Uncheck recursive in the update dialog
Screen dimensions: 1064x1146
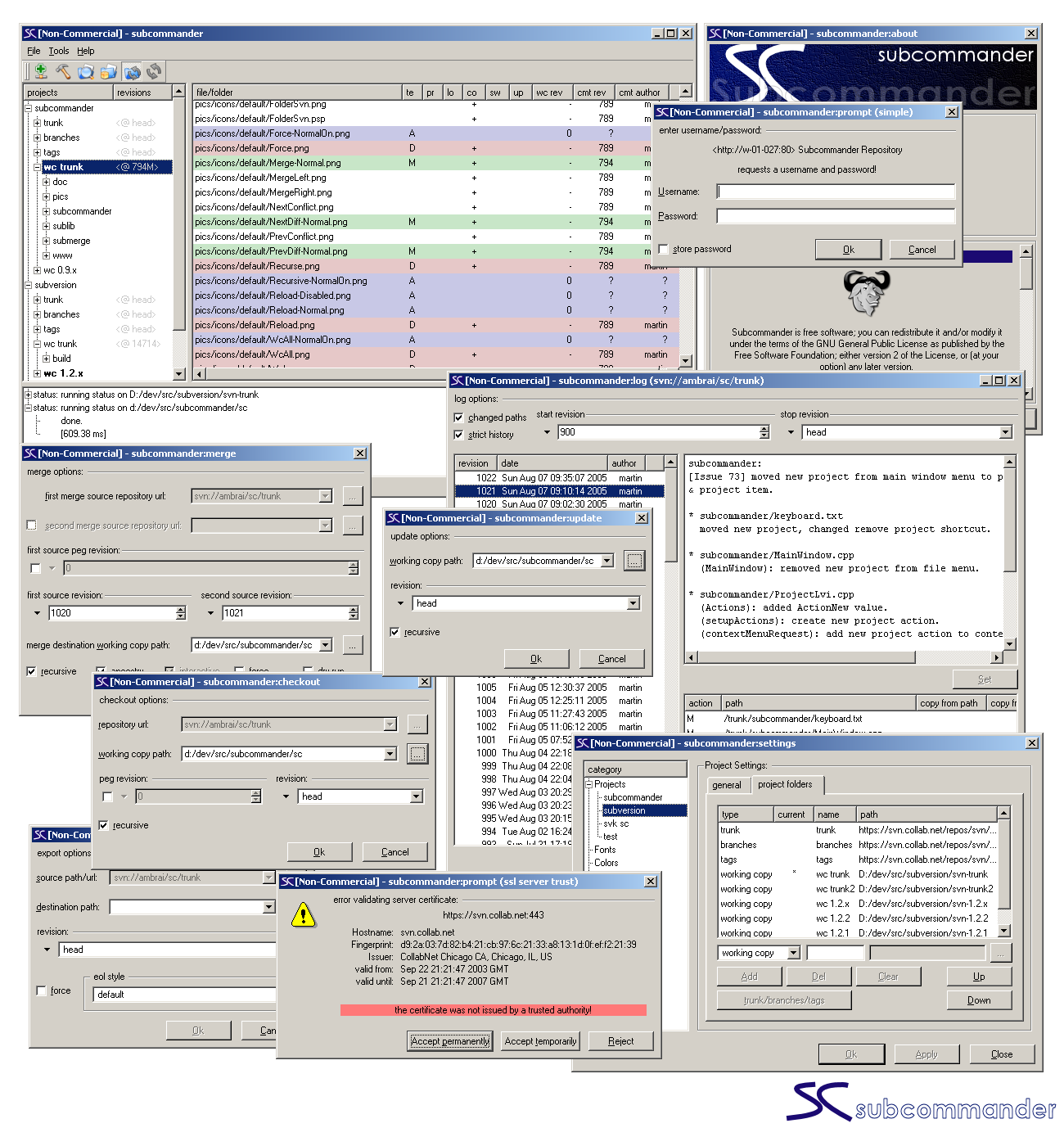pos(395,632)
